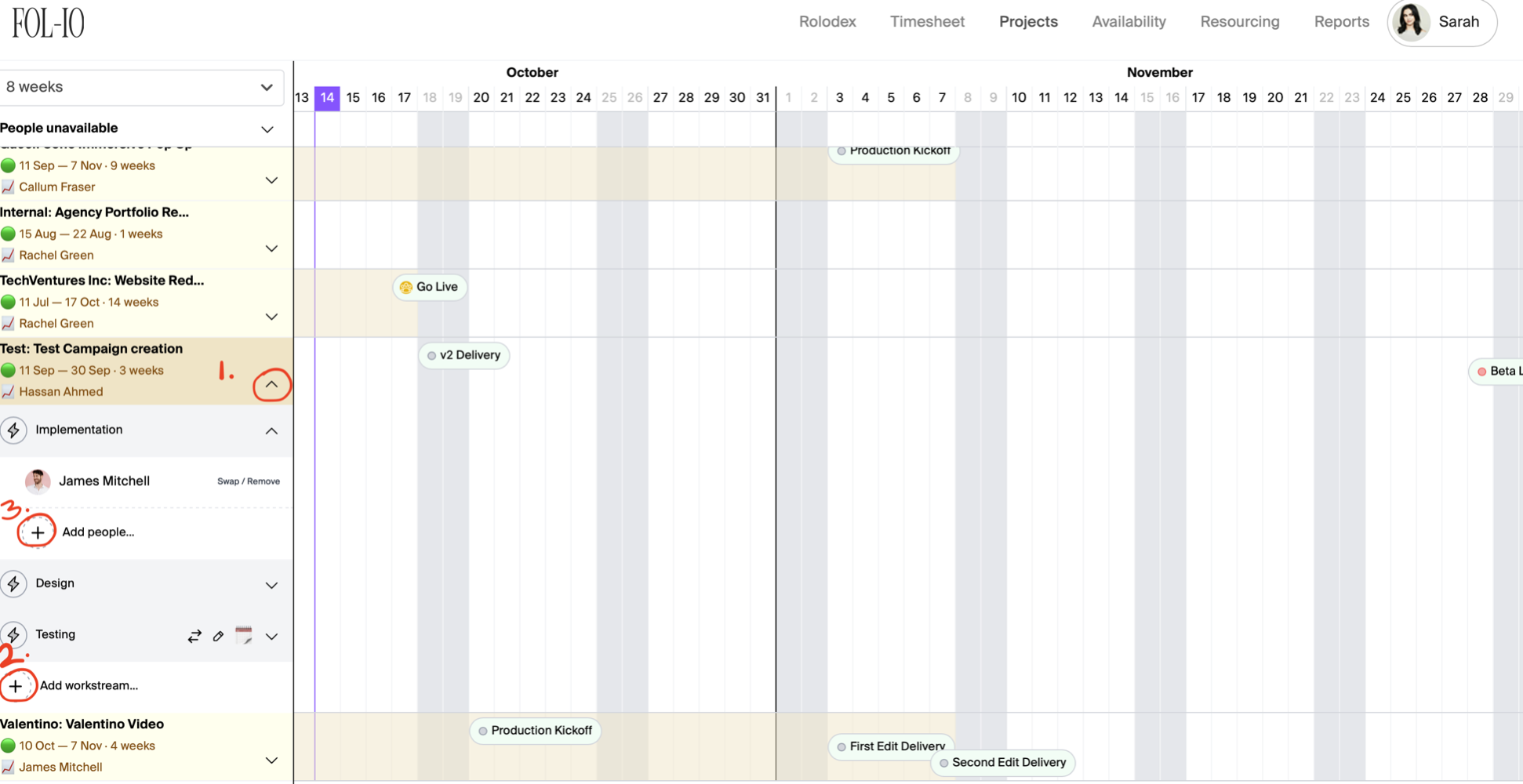Open the calendar icon on Testing workstream

pos(244,635)
